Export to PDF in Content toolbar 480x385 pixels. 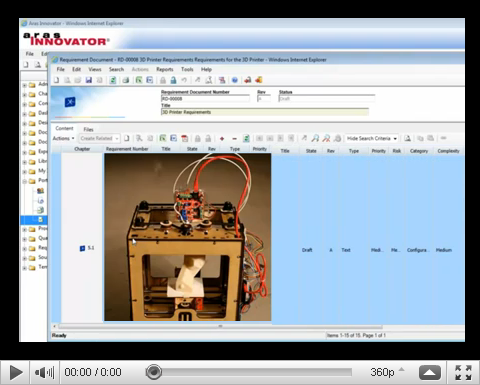tap(184, 138)
